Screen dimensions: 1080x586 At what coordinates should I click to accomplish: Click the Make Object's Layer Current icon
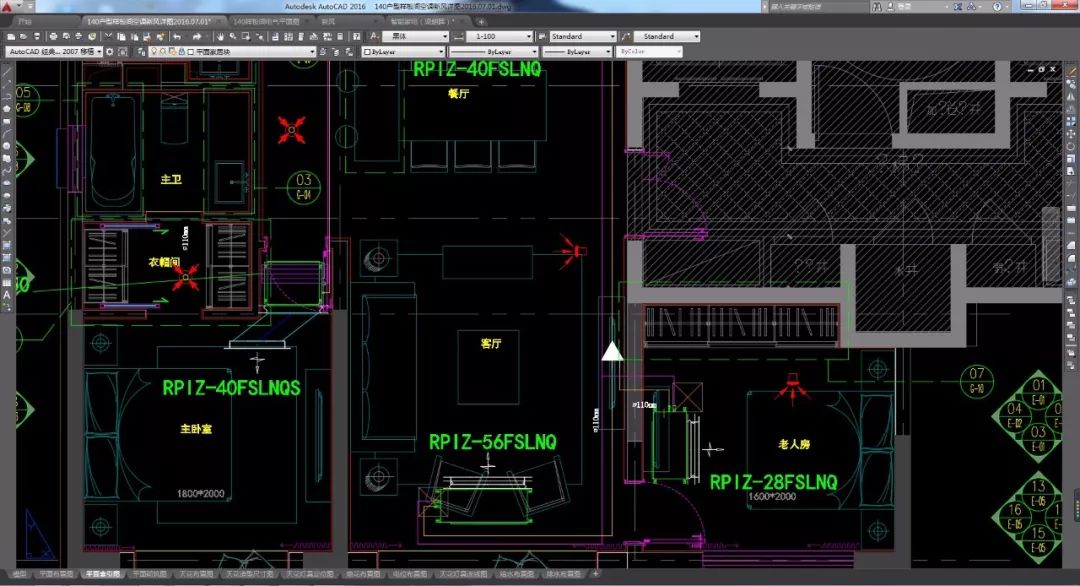(x=322, y=52)
